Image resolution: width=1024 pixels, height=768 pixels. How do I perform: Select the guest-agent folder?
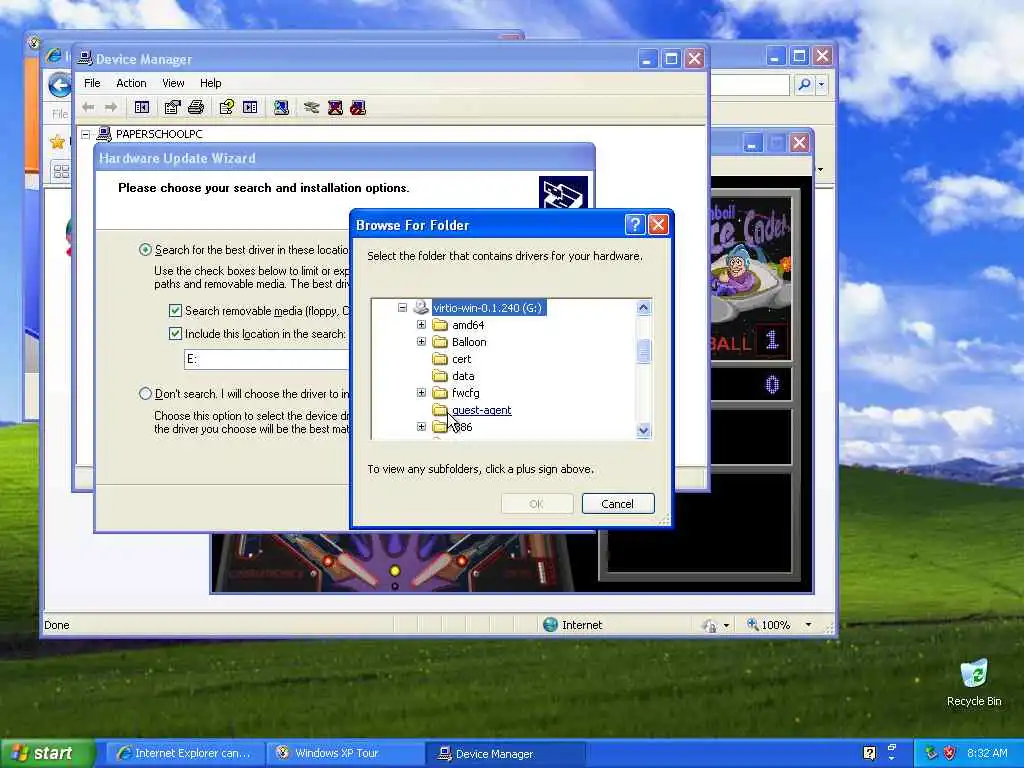pos(481,409)
